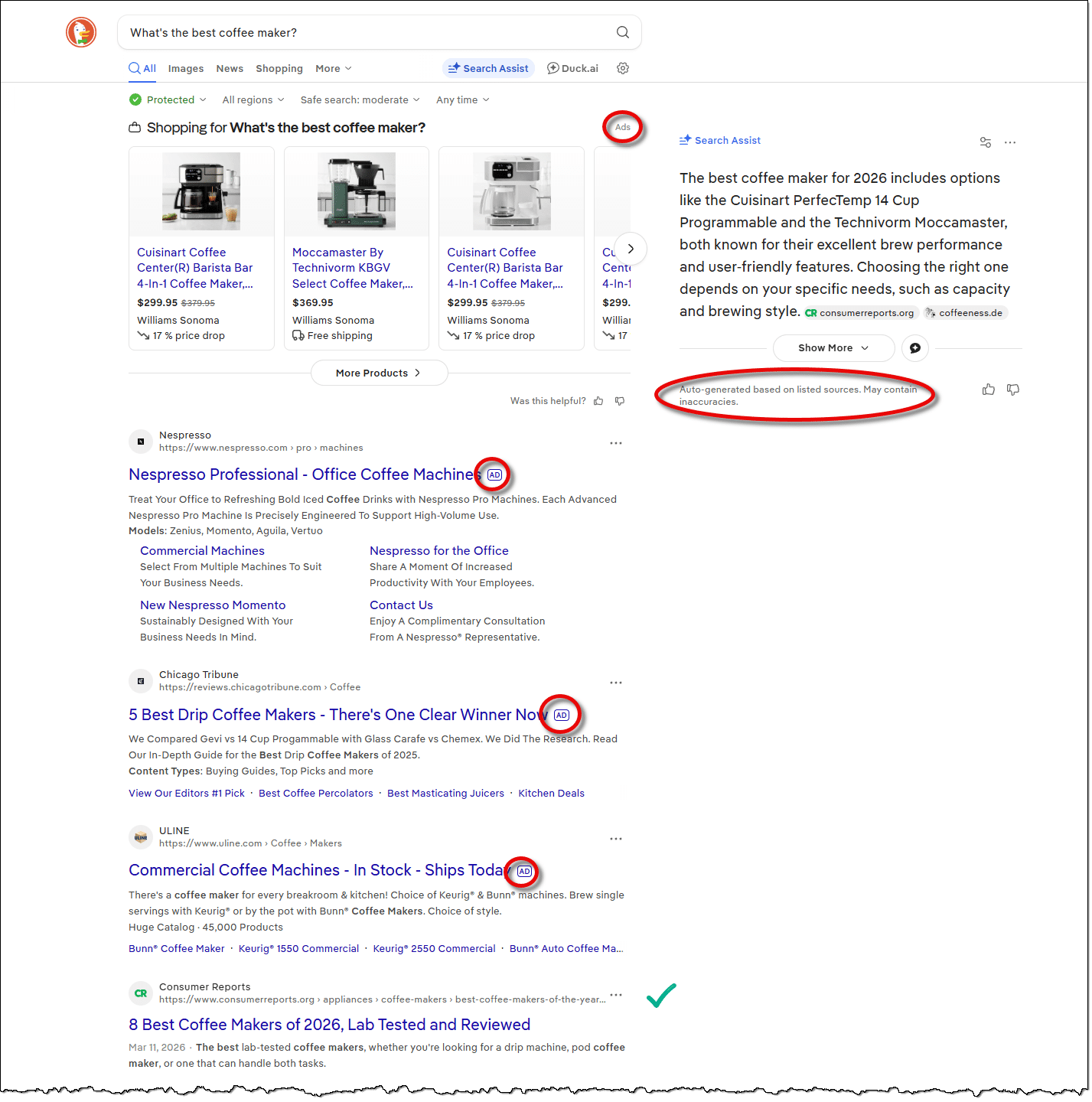Click the More Products button
Image resolution: width=1092 pixels, height=1102 pixels.
(379, 373)
